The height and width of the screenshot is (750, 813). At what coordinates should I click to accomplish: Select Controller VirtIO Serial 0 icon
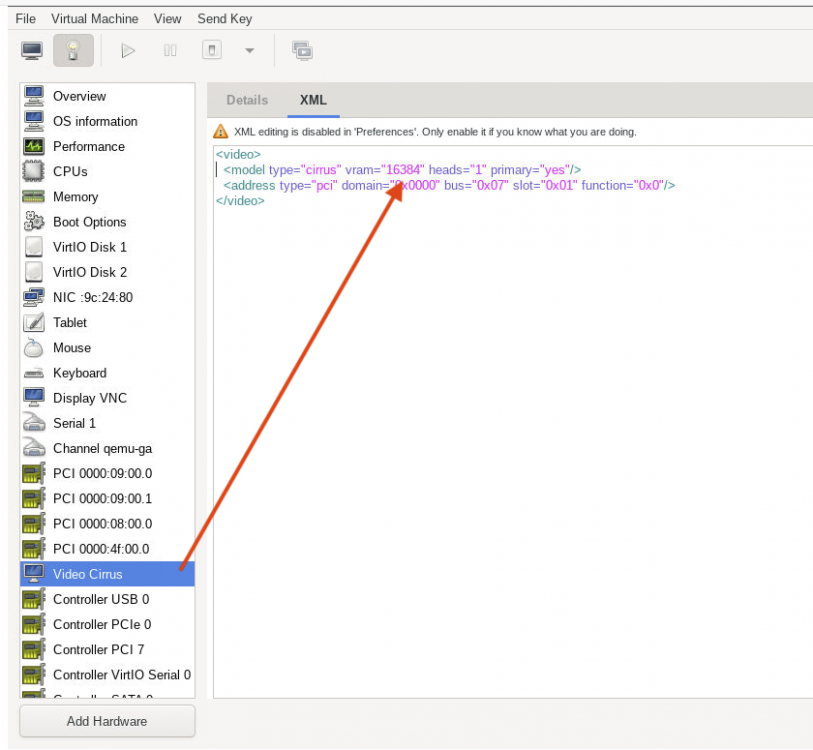pyautogui.click(x=34, y=674)
